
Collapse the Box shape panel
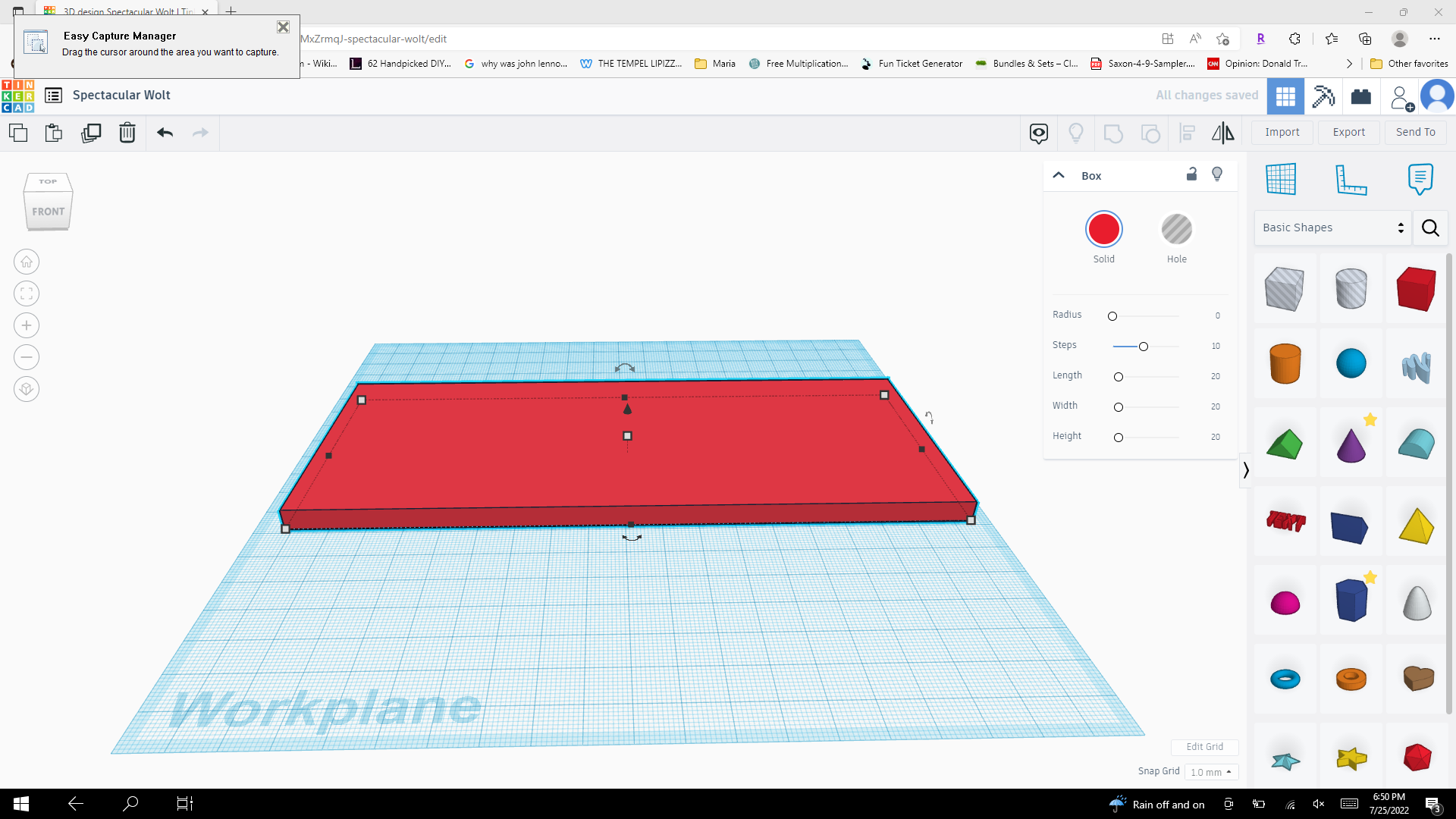(1059, 175)
